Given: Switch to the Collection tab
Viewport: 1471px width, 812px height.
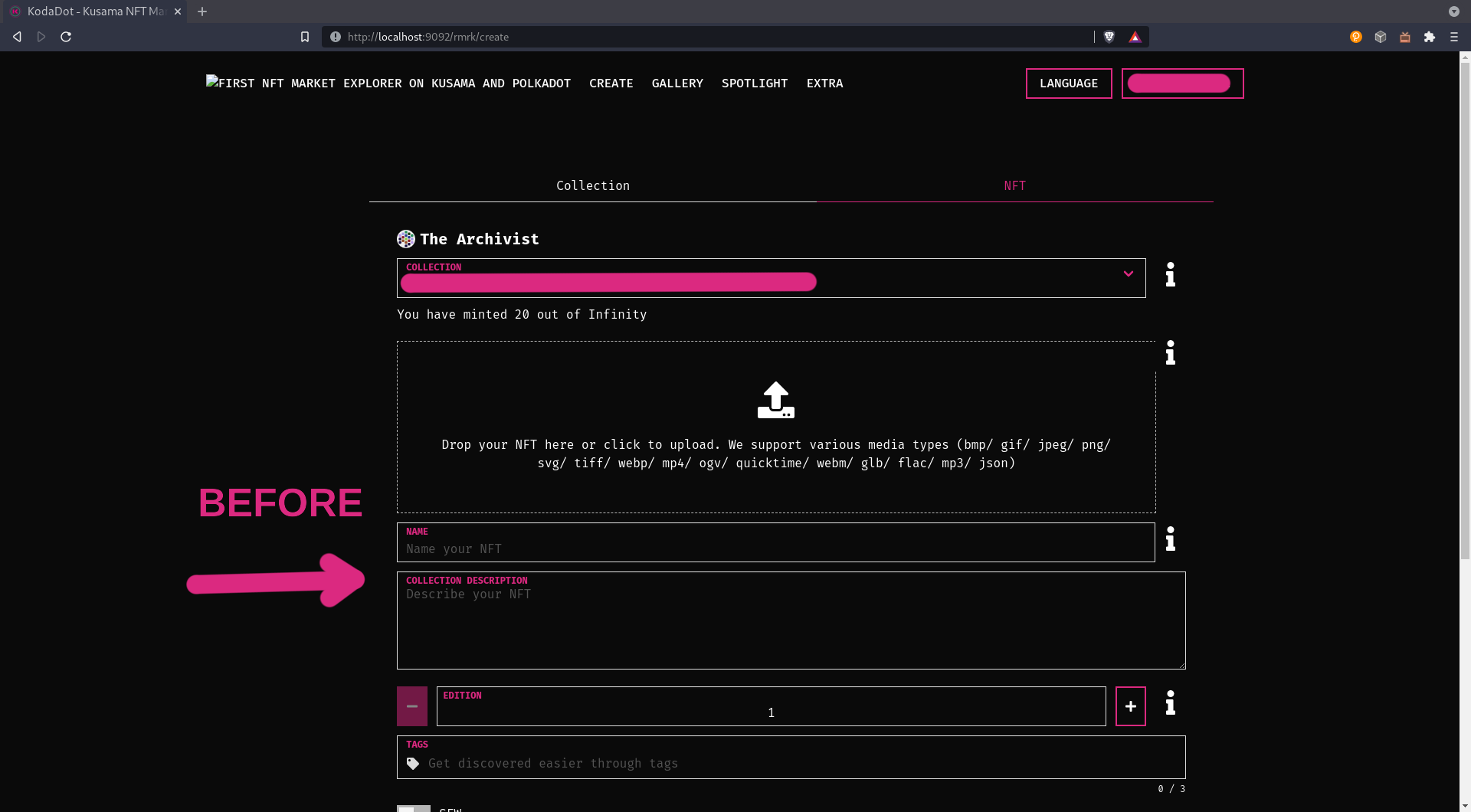Looking at the screenshot, I should point(593,185).
